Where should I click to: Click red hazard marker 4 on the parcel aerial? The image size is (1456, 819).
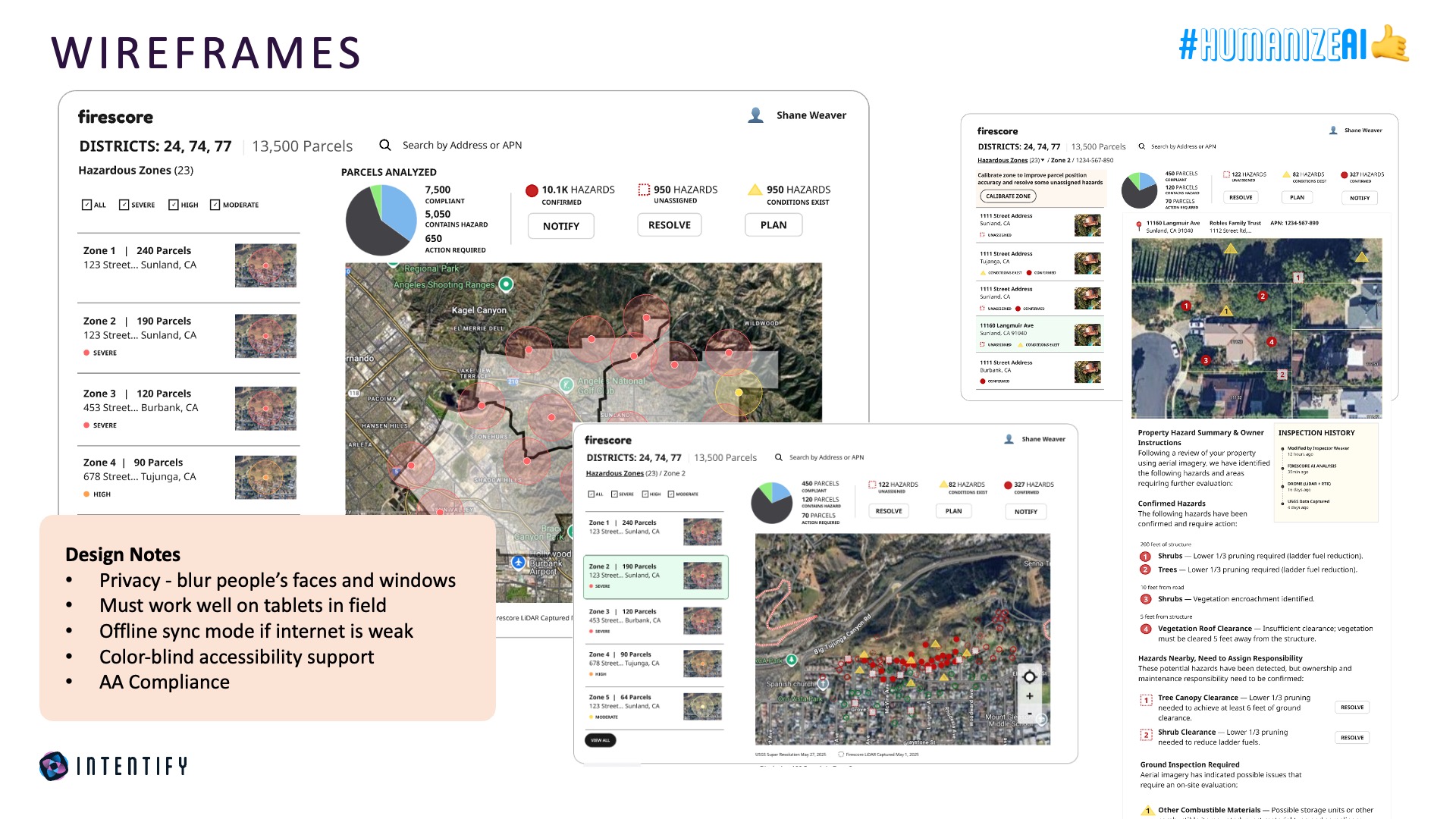[x=1272, y=342]
